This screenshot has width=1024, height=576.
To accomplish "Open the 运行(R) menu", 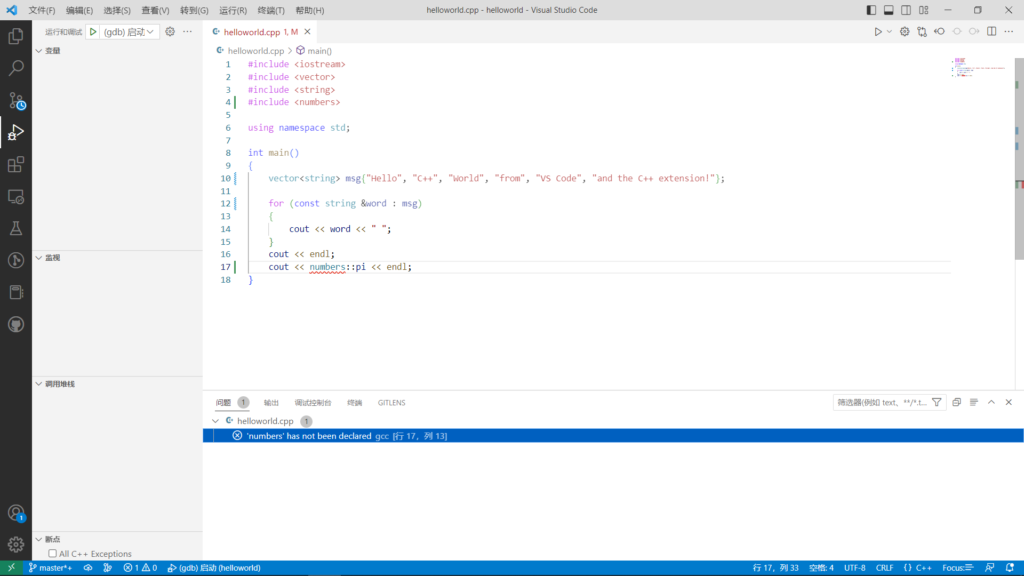I will [233, 10].
